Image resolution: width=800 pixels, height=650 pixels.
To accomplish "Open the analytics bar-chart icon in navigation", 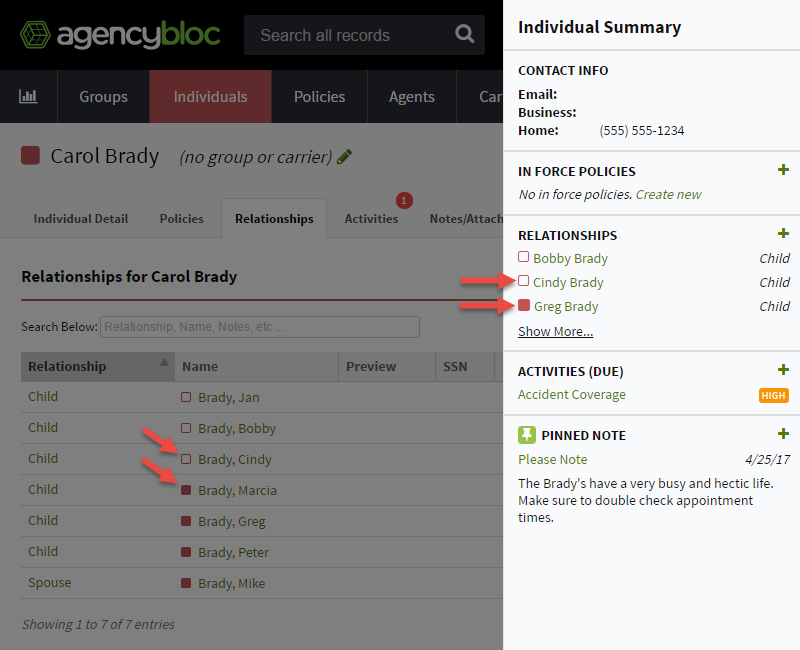I will pos(27,96).
